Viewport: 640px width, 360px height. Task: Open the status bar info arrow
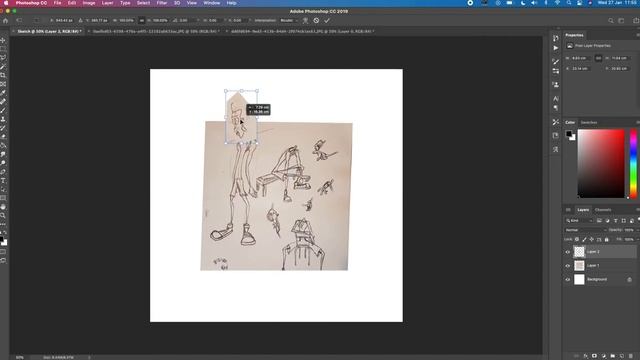[x=89, y=357]
